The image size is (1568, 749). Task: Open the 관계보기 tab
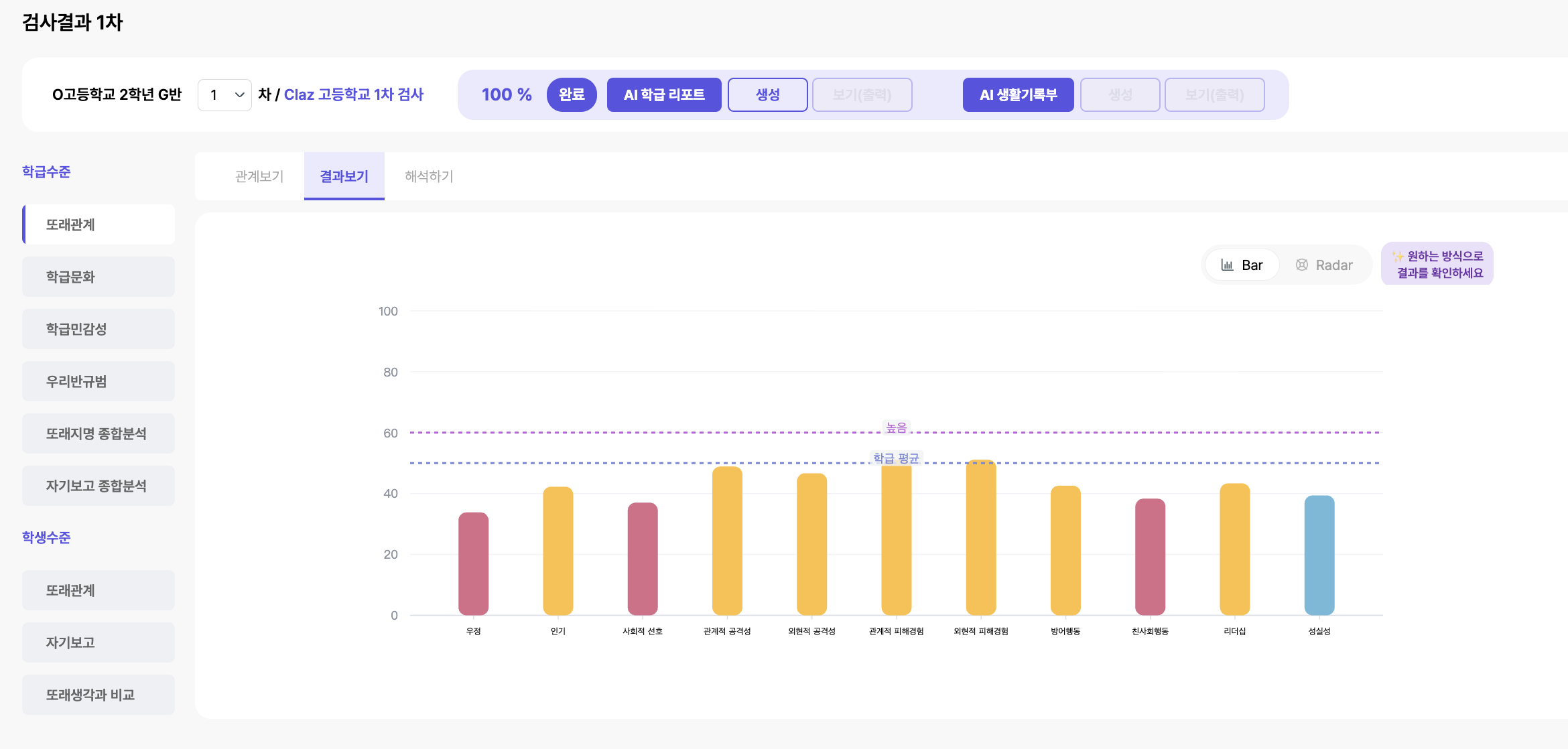(259, 176)
